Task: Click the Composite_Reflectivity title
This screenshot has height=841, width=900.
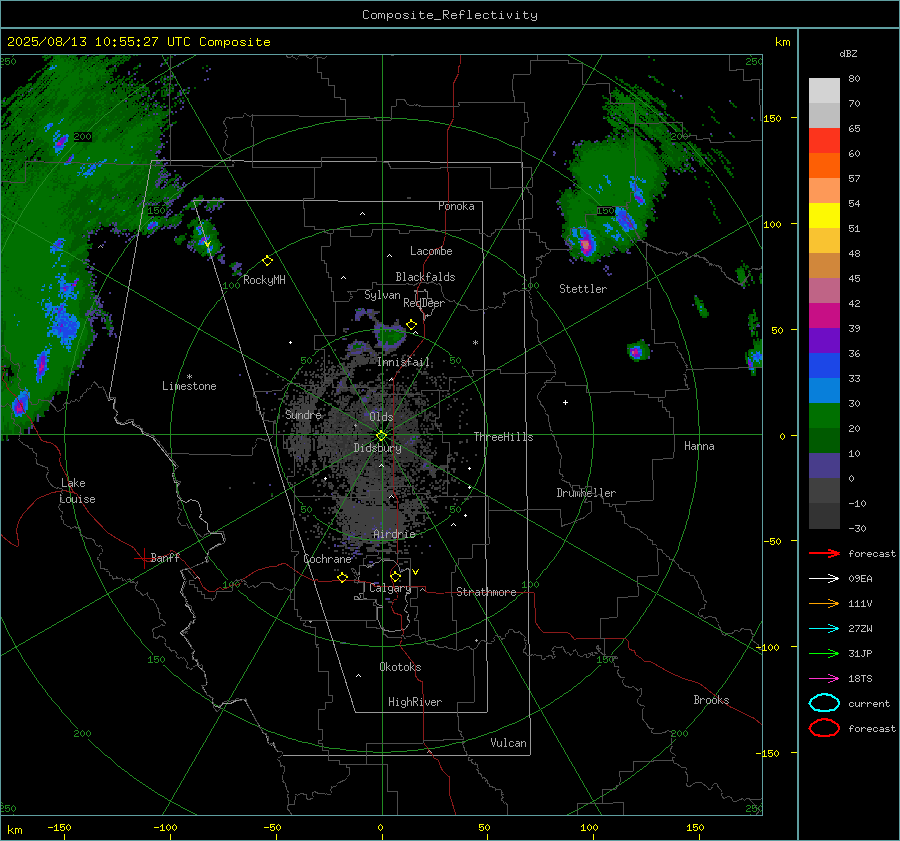Action: pyautogui.click(x=450, y=15)
